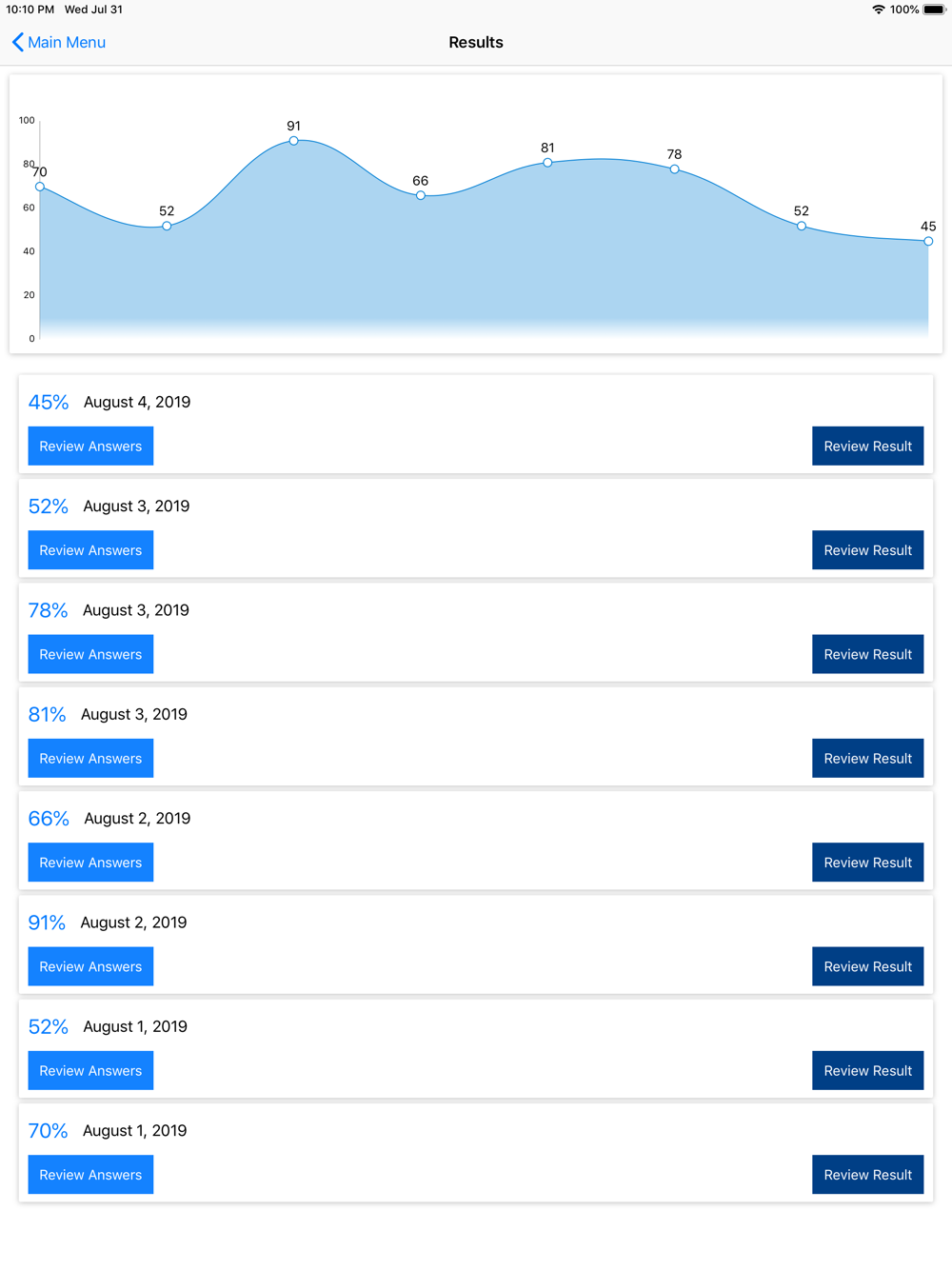Check the battery icon in status bar

click(934, 10)
